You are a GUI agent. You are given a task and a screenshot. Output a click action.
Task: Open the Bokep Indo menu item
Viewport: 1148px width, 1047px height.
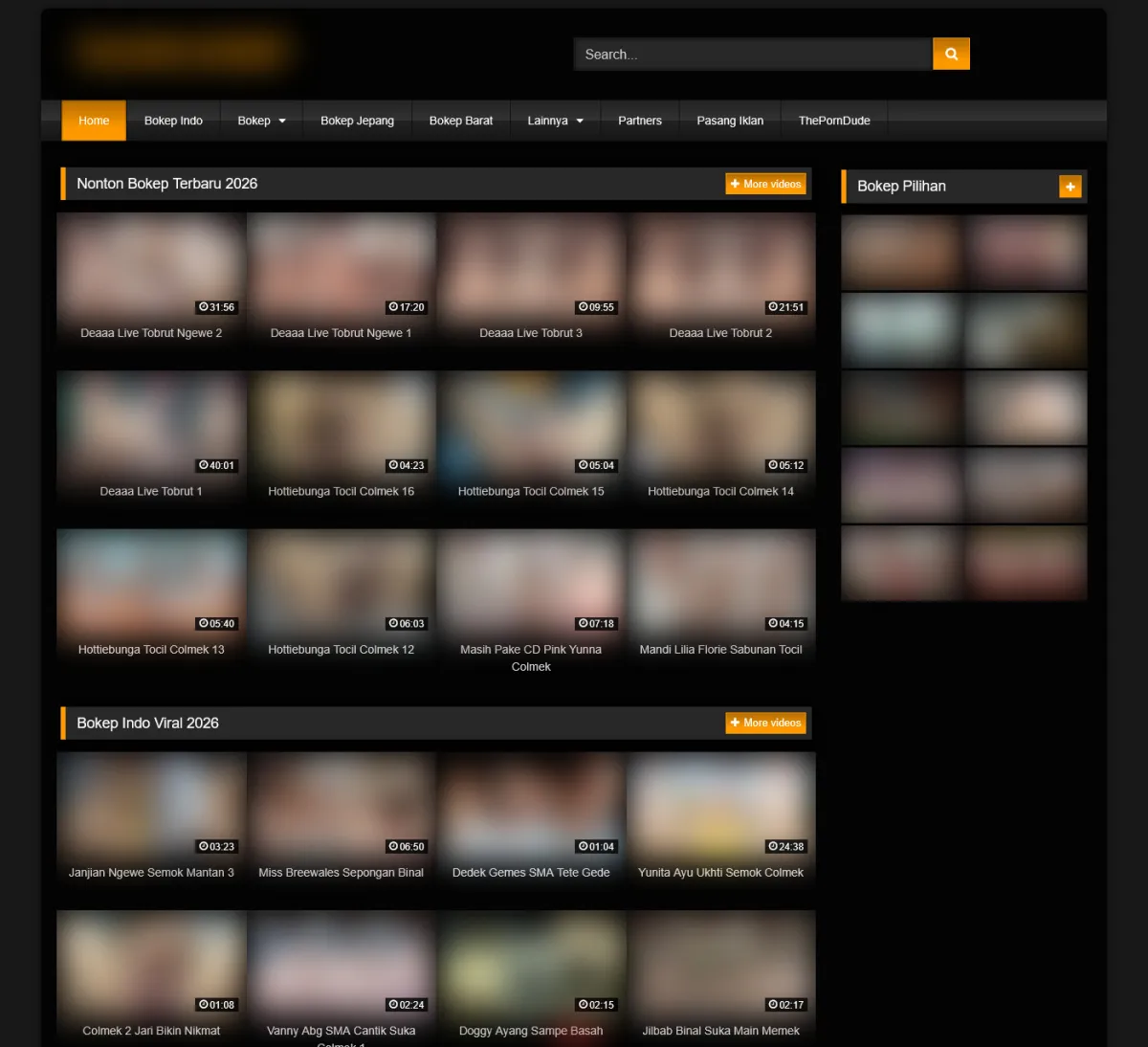pos(173,121)
